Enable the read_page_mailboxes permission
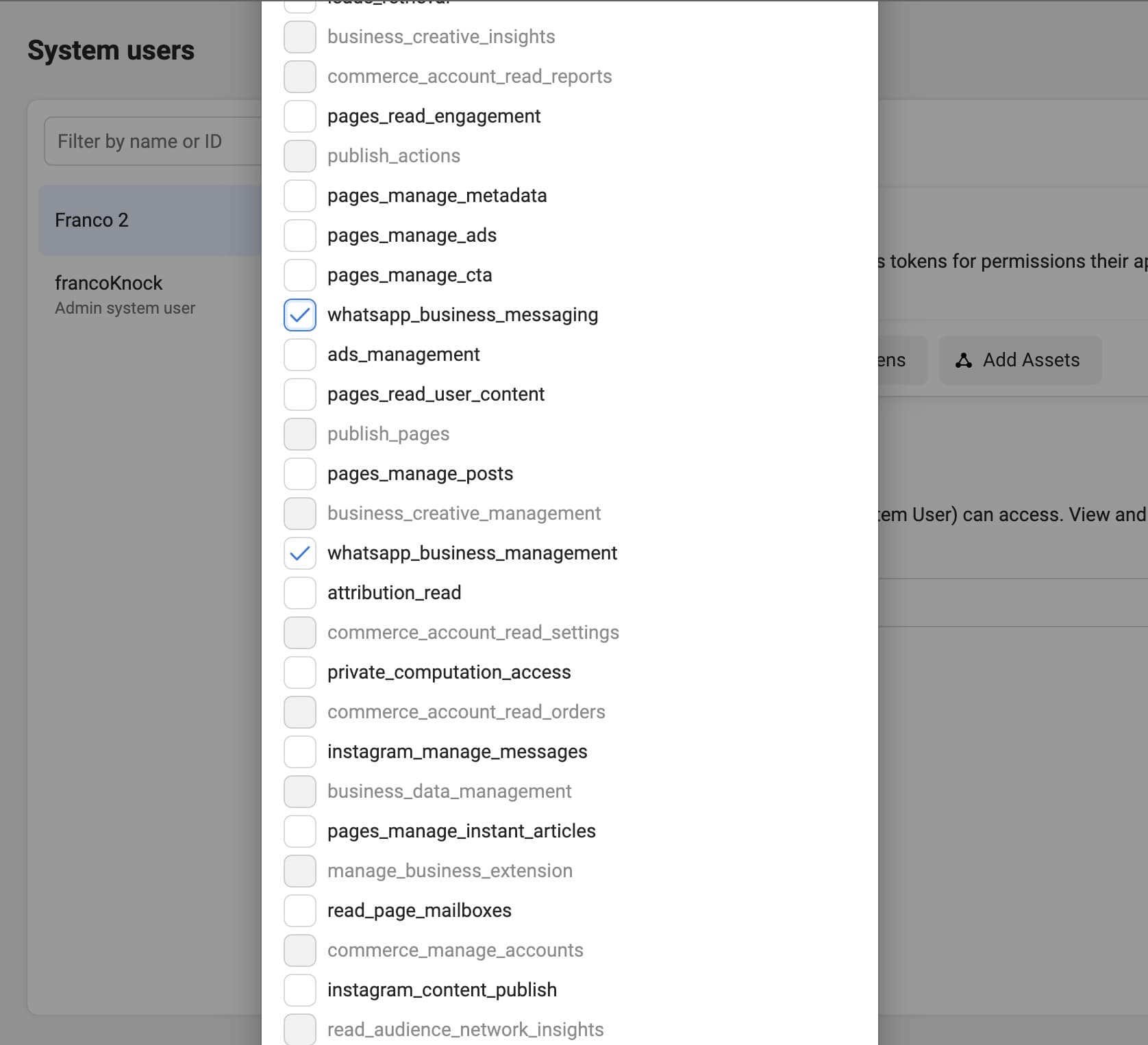This screenshot has width=1148, height=1045. pyautogui.click(x=300, y=911)
